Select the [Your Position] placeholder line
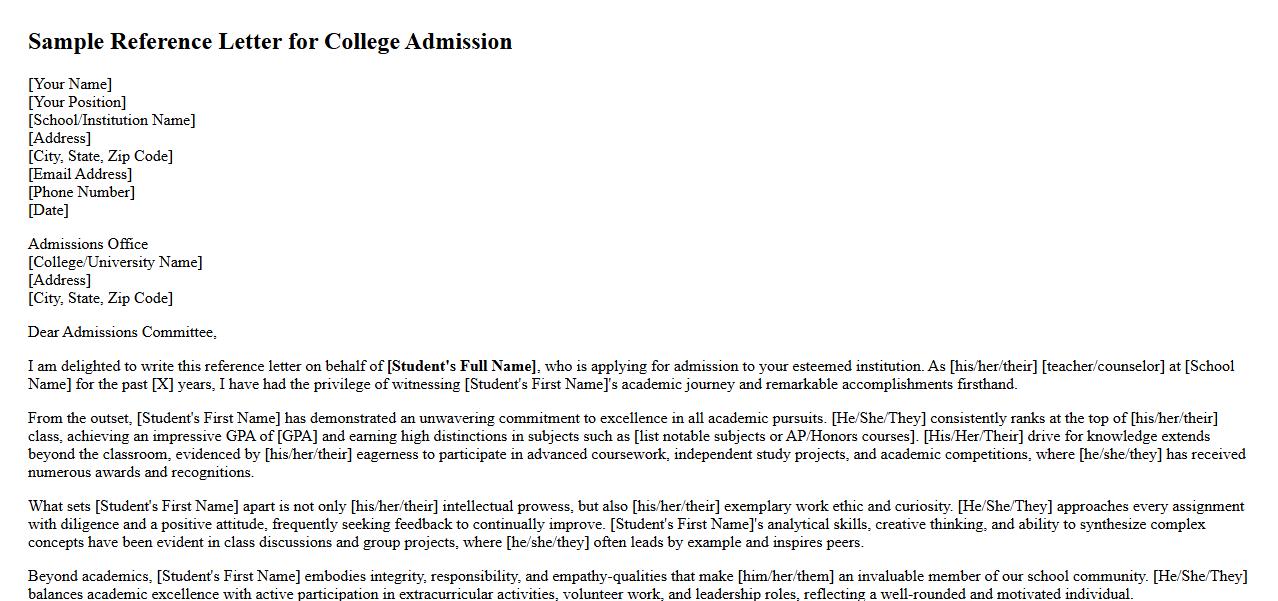 click(77, 102)
